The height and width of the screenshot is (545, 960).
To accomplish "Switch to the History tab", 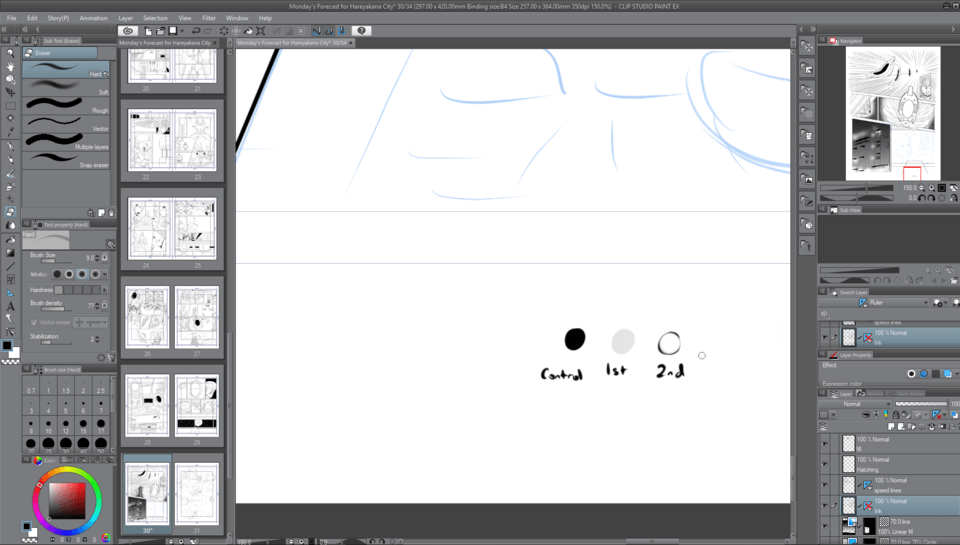I will point(871,393).
